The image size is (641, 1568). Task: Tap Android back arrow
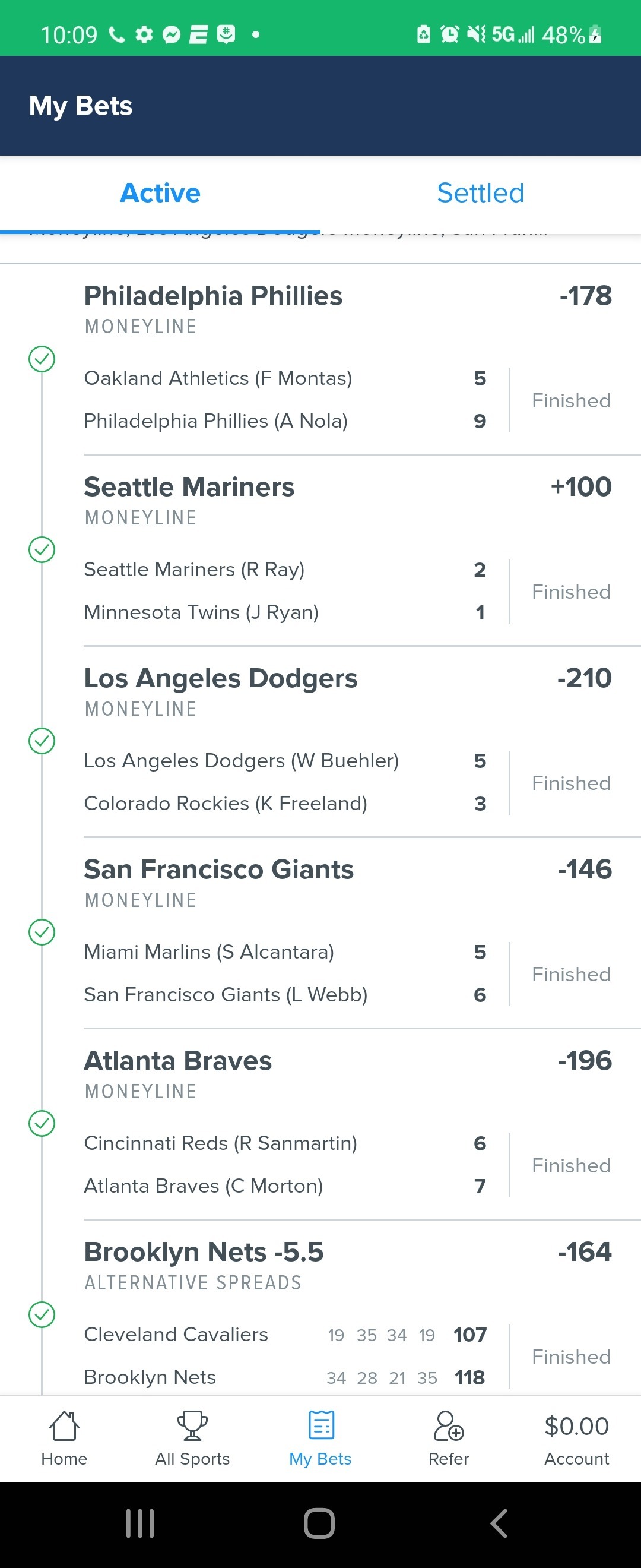(498, 1523)
